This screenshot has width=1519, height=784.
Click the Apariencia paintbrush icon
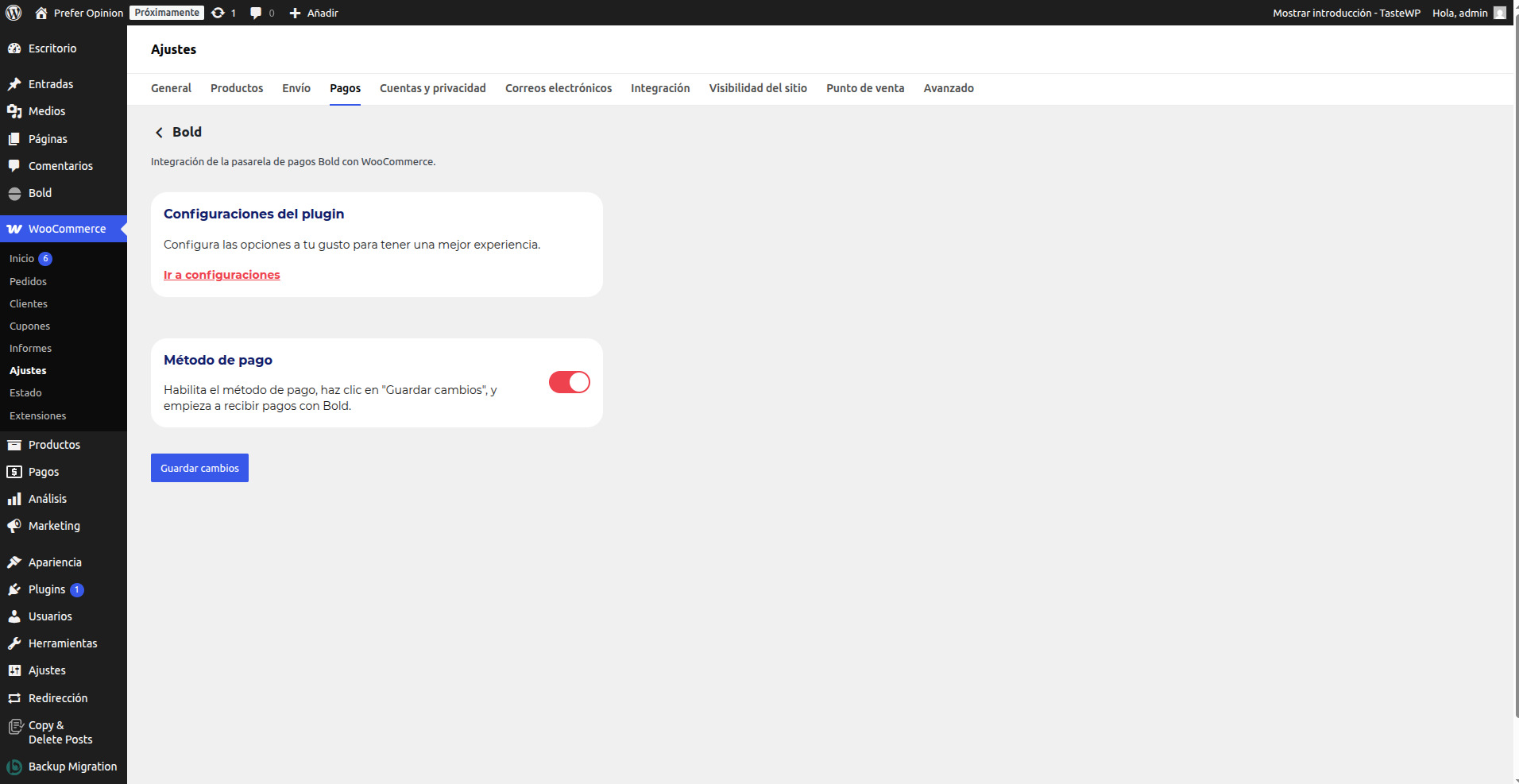(x=14, y=562)
